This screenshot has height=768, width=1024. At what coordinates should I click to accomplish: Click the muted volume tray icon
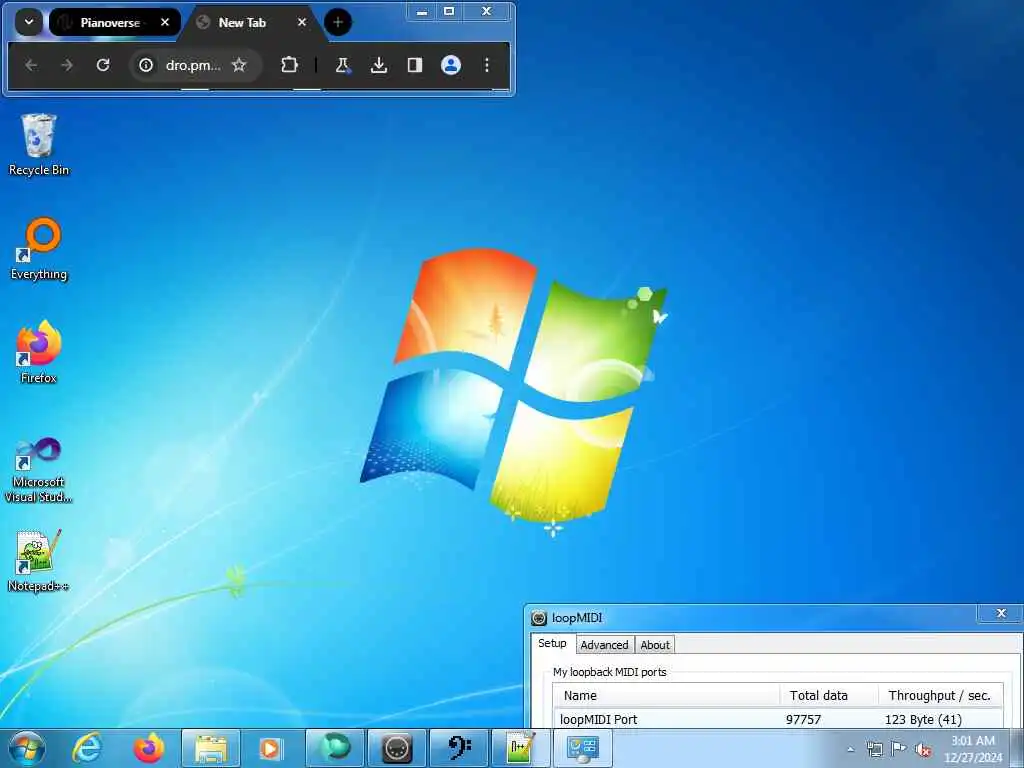coord(923,749)
